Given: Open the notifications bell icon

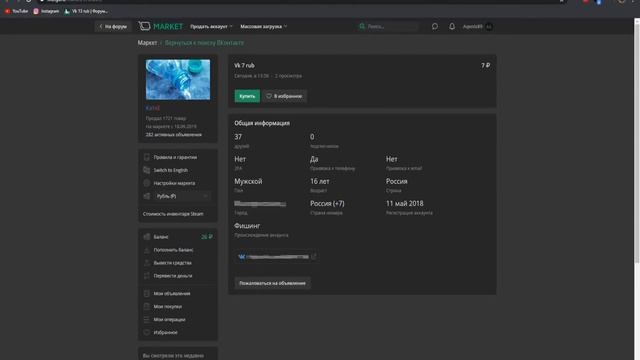Looking at the screenshot, I should pos(452,26).
